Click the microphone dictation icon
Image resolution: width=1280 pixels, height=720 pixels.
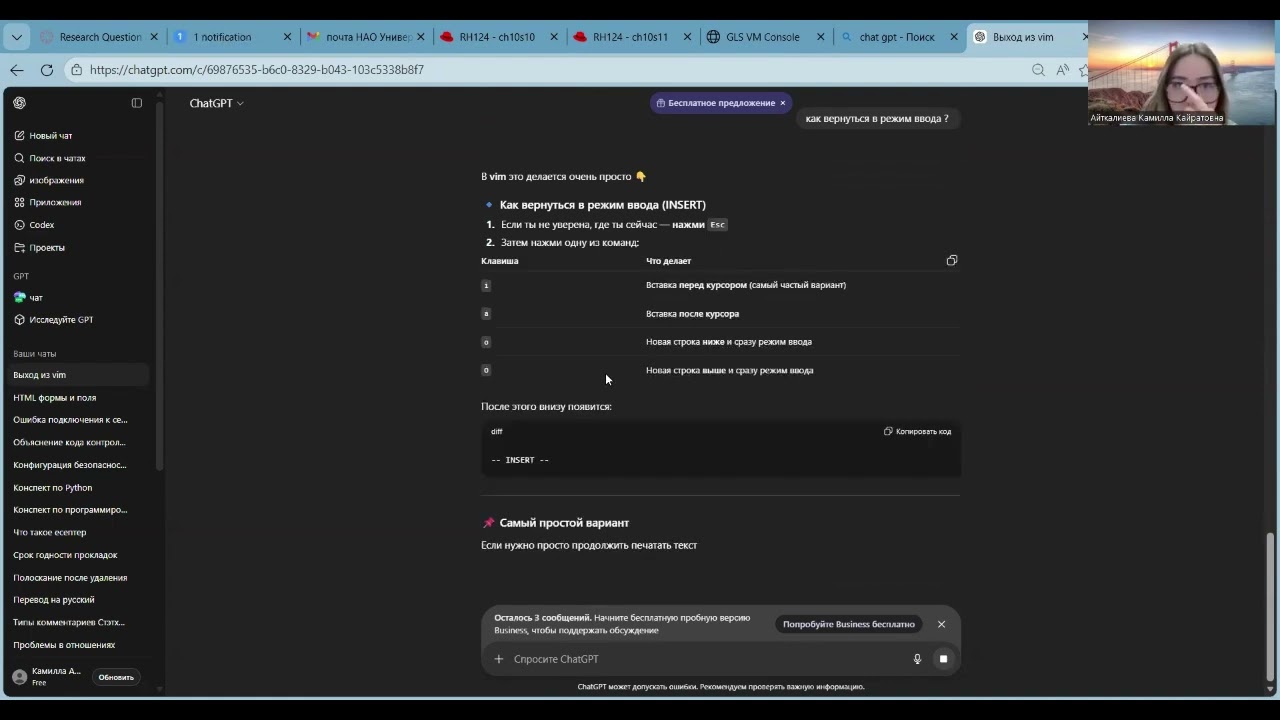917,659
